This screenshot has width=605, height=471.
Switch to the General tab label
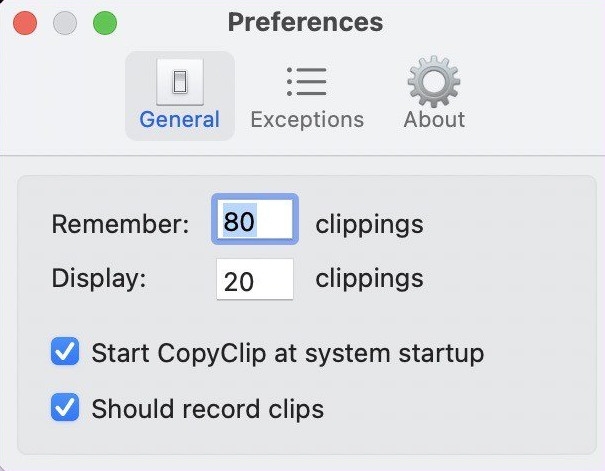[180, 120]
